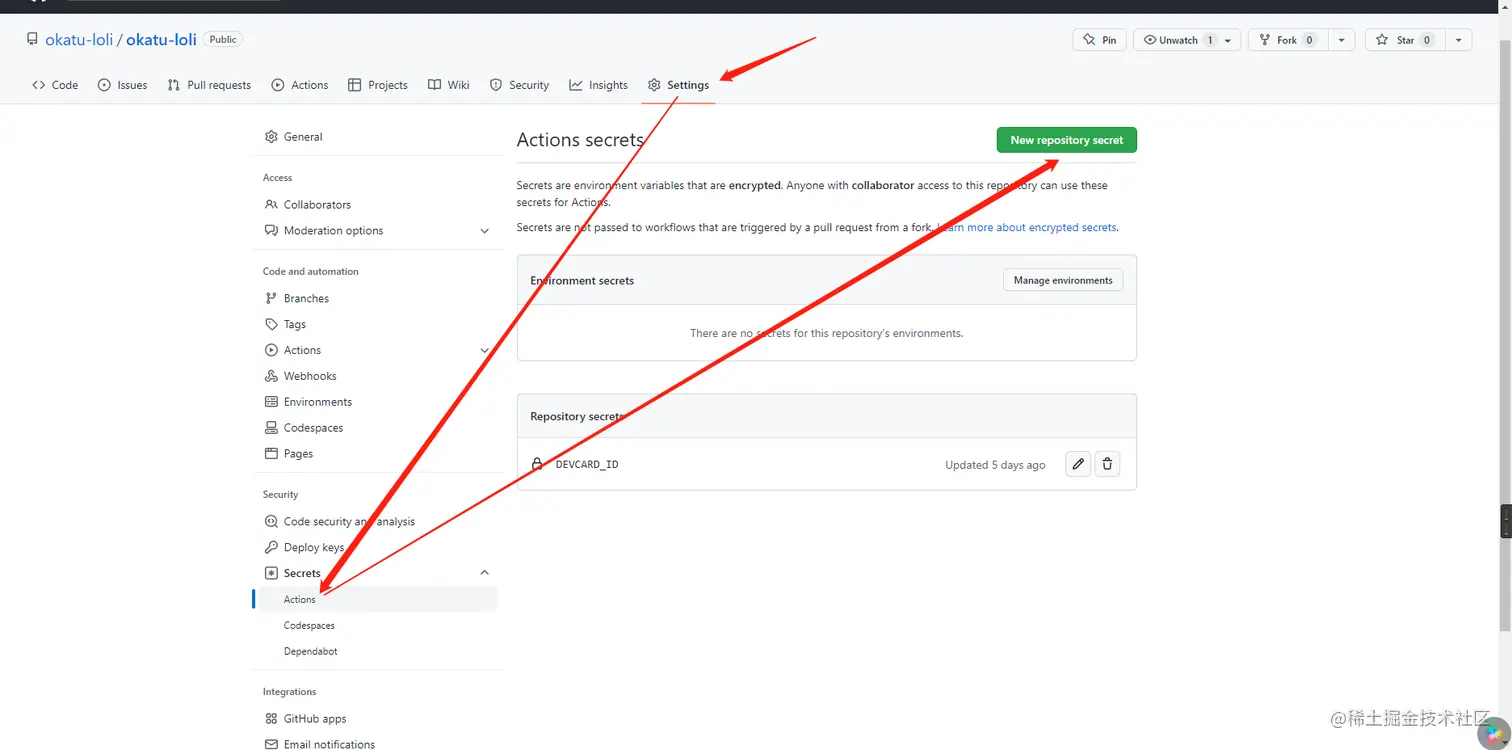Viewport: 1512px width, 750px height.
Task: Click the Collaborators people icon
Action: pos(271,204)
